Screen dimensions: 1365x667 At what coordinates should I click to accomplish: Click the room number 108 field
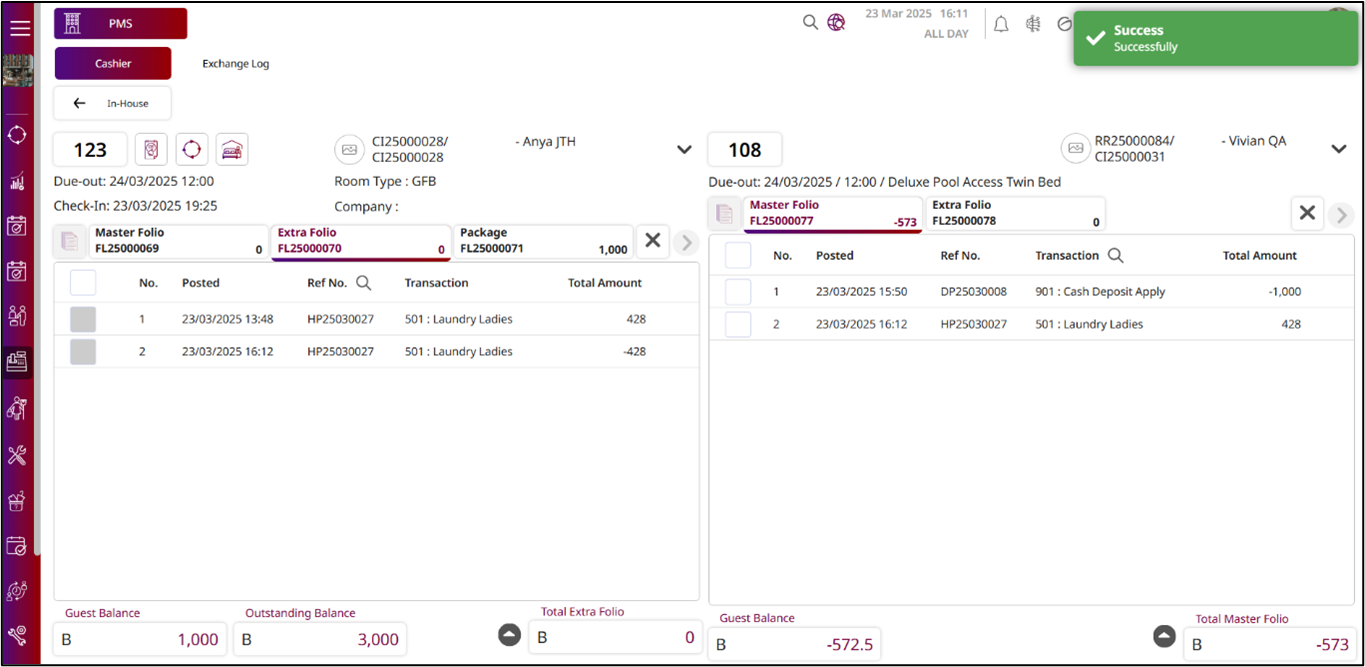coord(745,150)
